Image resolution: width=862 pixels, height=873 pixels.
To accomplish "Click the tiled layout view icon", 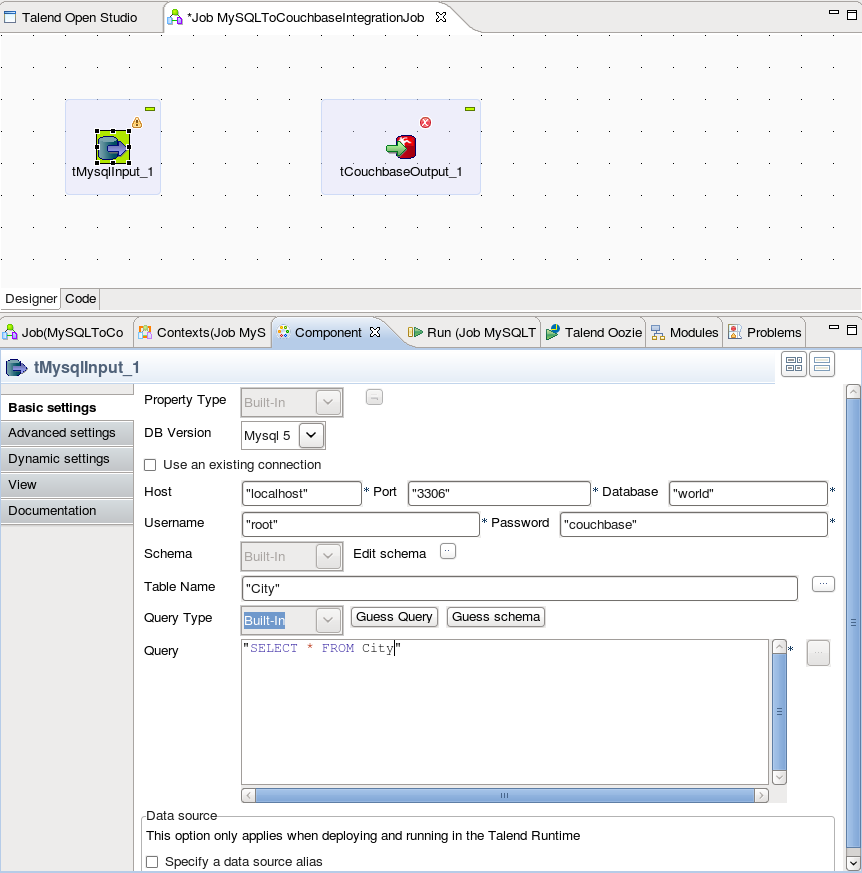I will (794, 365).
